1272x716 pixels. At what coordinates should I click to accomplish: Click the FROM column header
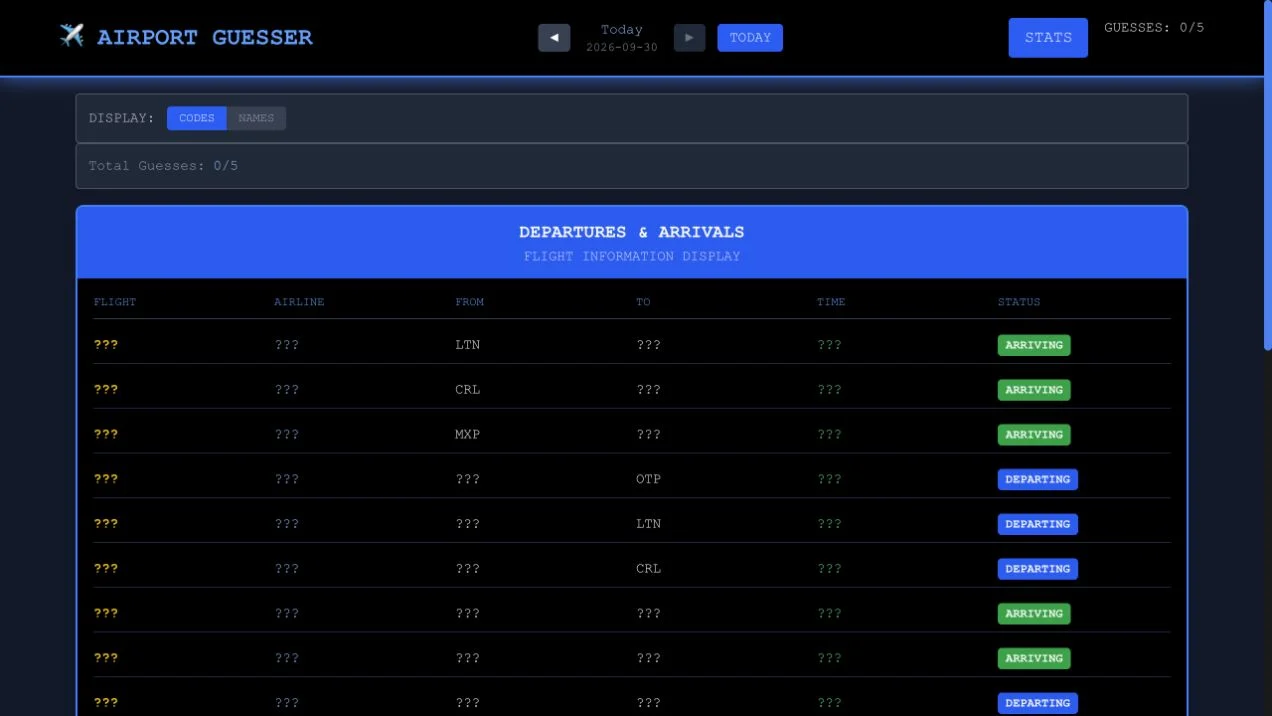[470, 302]
